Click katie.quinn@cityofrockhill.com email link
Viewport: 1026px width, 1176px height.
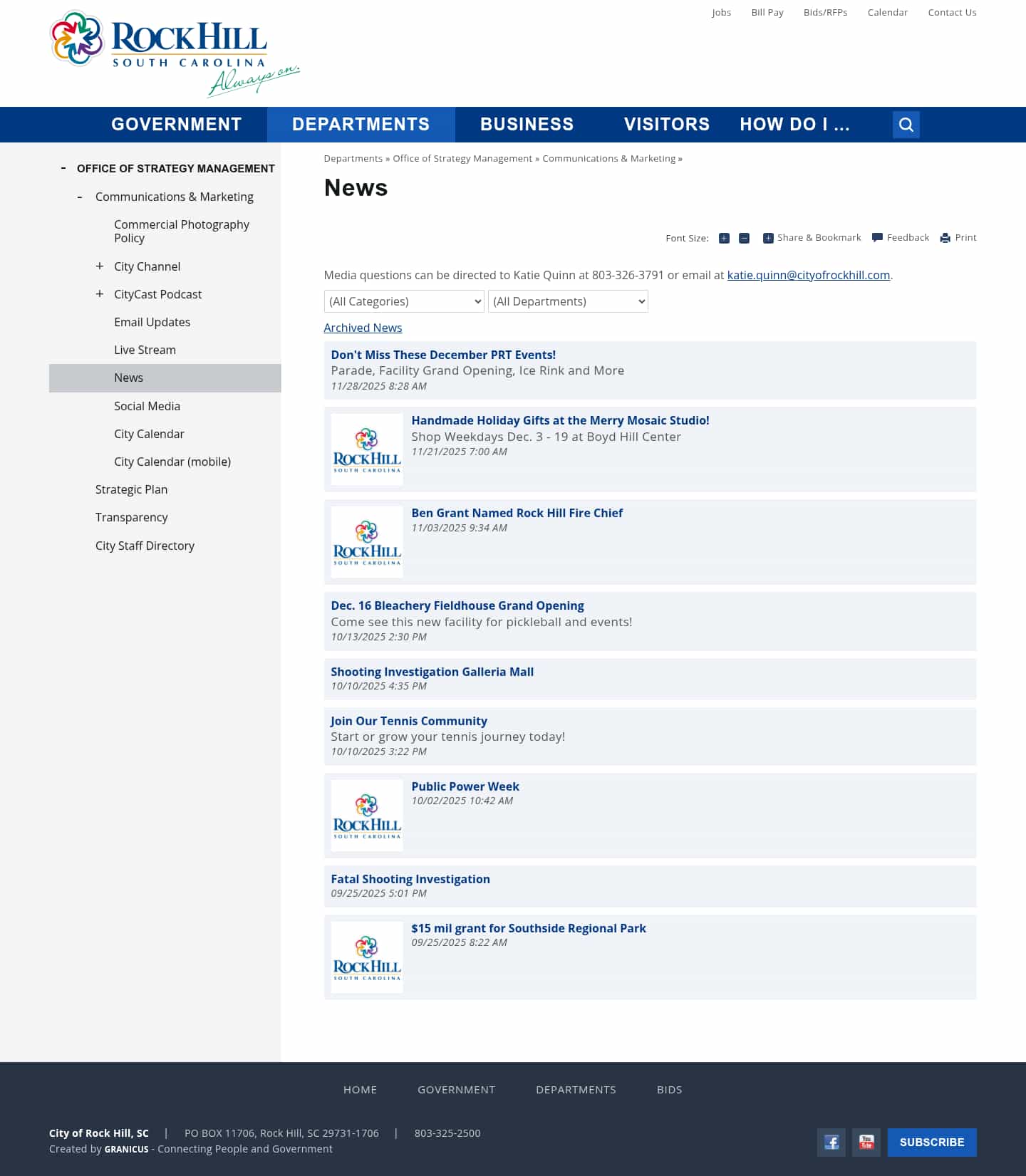(x=809, y=275)
